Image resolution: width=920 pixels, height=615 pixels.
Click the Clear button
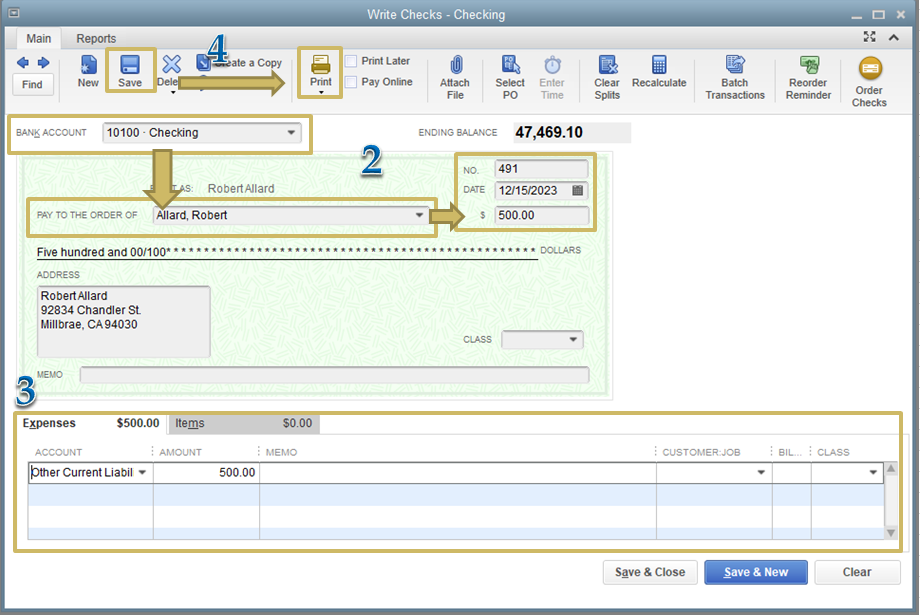click(x=857, y=572)
